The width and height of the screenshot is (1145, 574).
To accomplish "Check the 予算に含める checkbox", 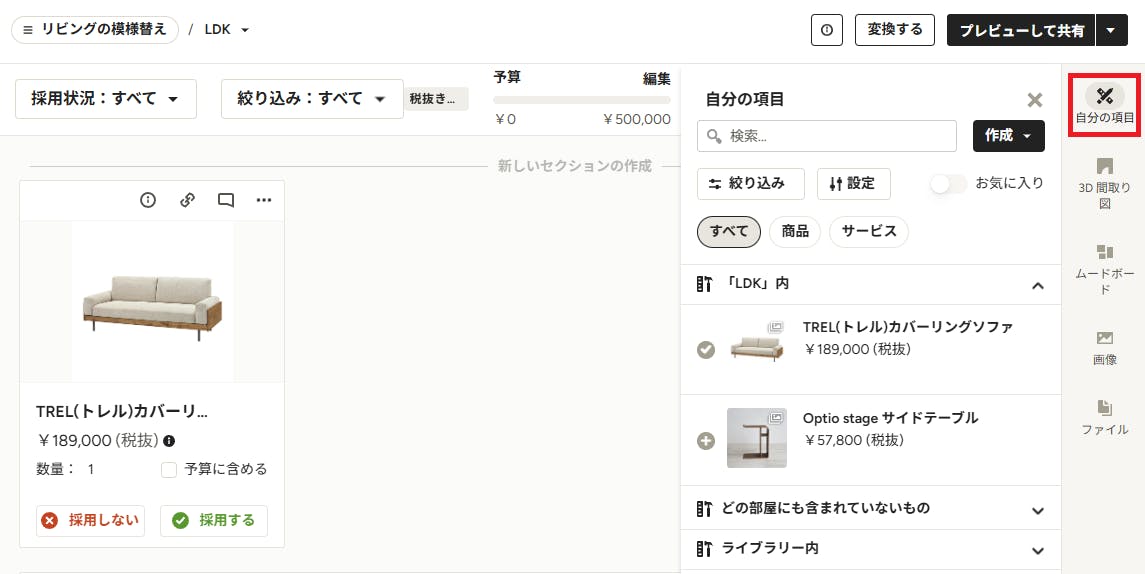I will (x=169, y=470).
